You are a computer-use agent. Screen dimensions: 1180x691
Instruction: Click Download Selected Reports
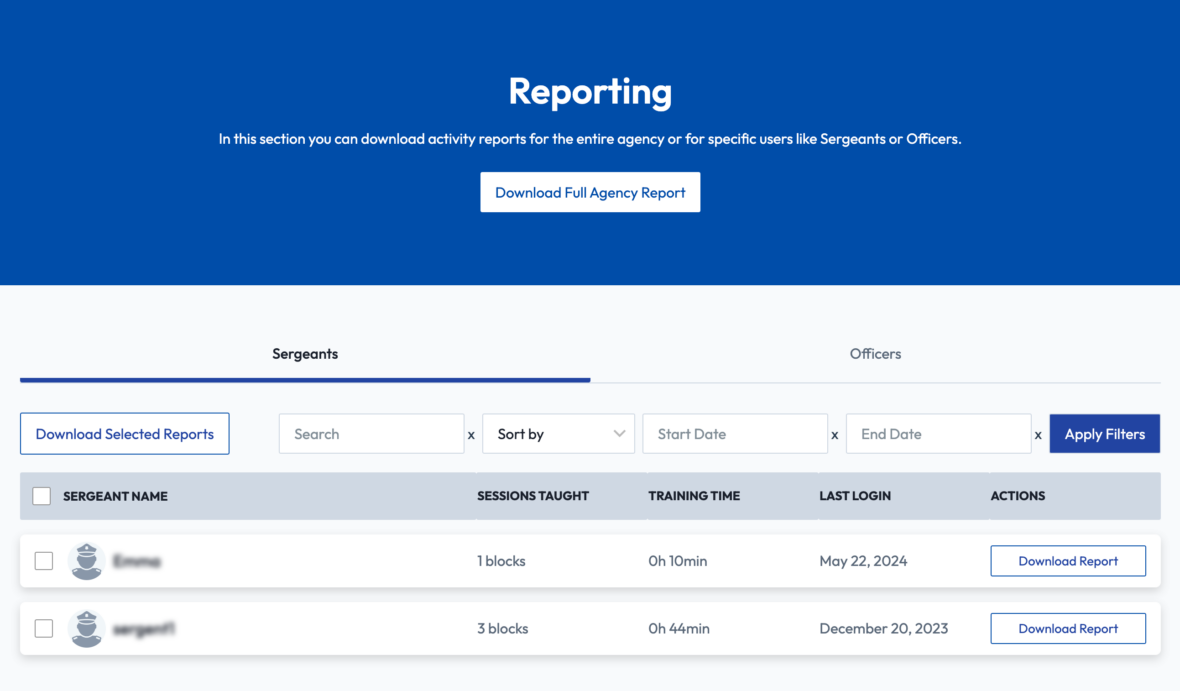(x=124, y=433)
